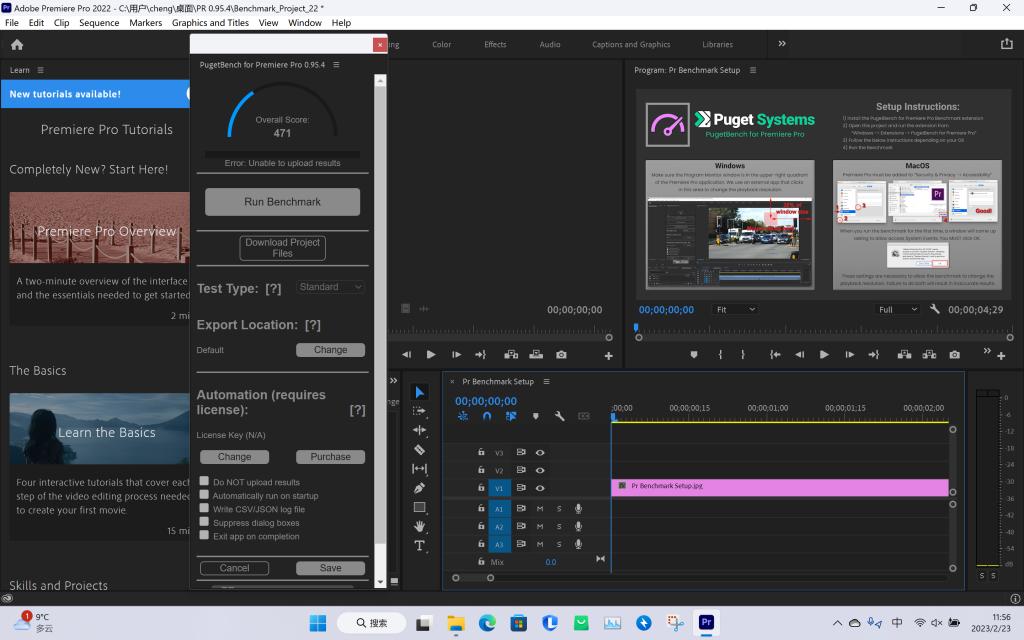Click the Purchase license button

(330, 457)
